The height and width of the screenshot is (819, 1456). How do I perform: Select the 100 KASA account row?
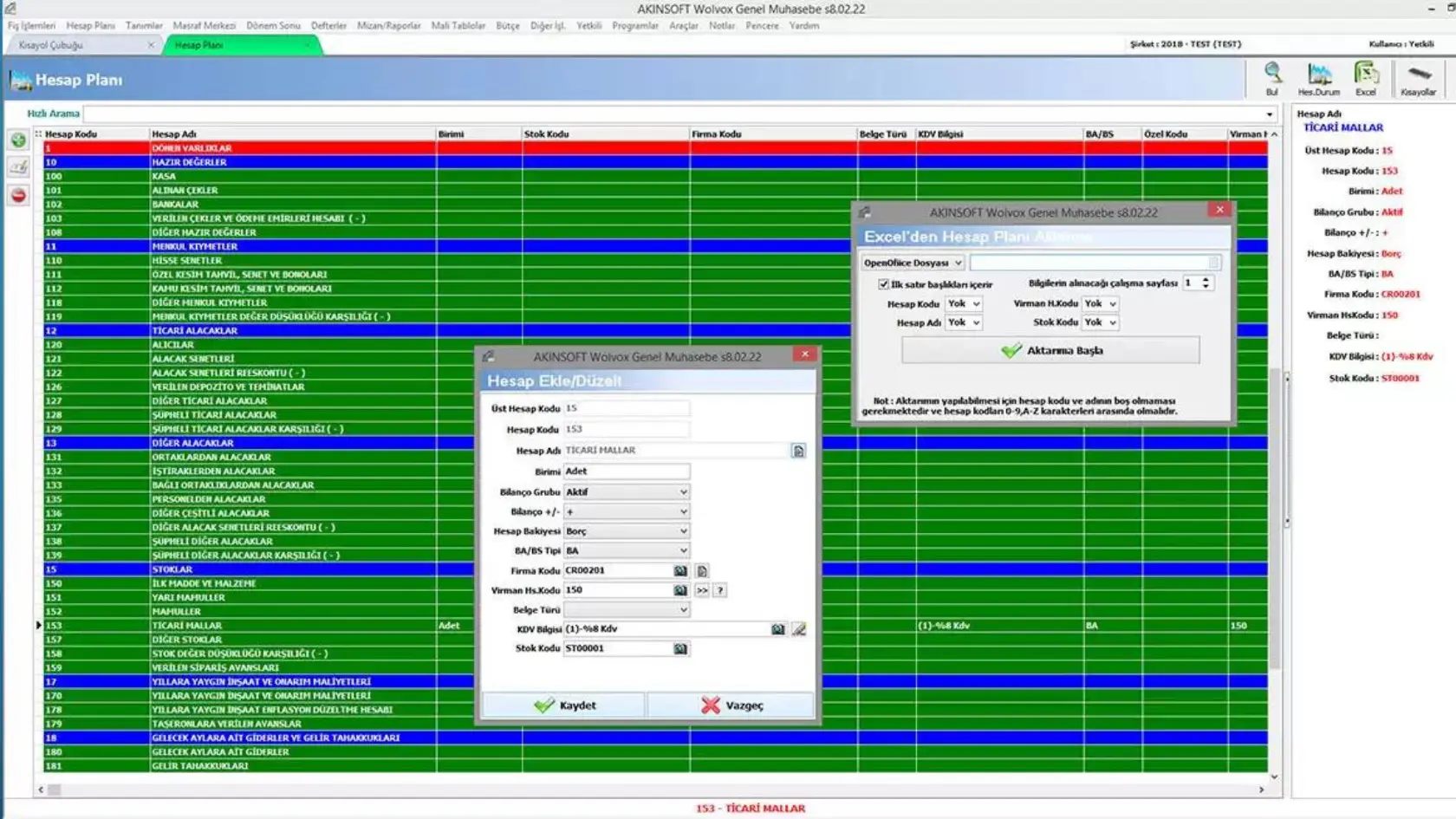pos(655,176)
